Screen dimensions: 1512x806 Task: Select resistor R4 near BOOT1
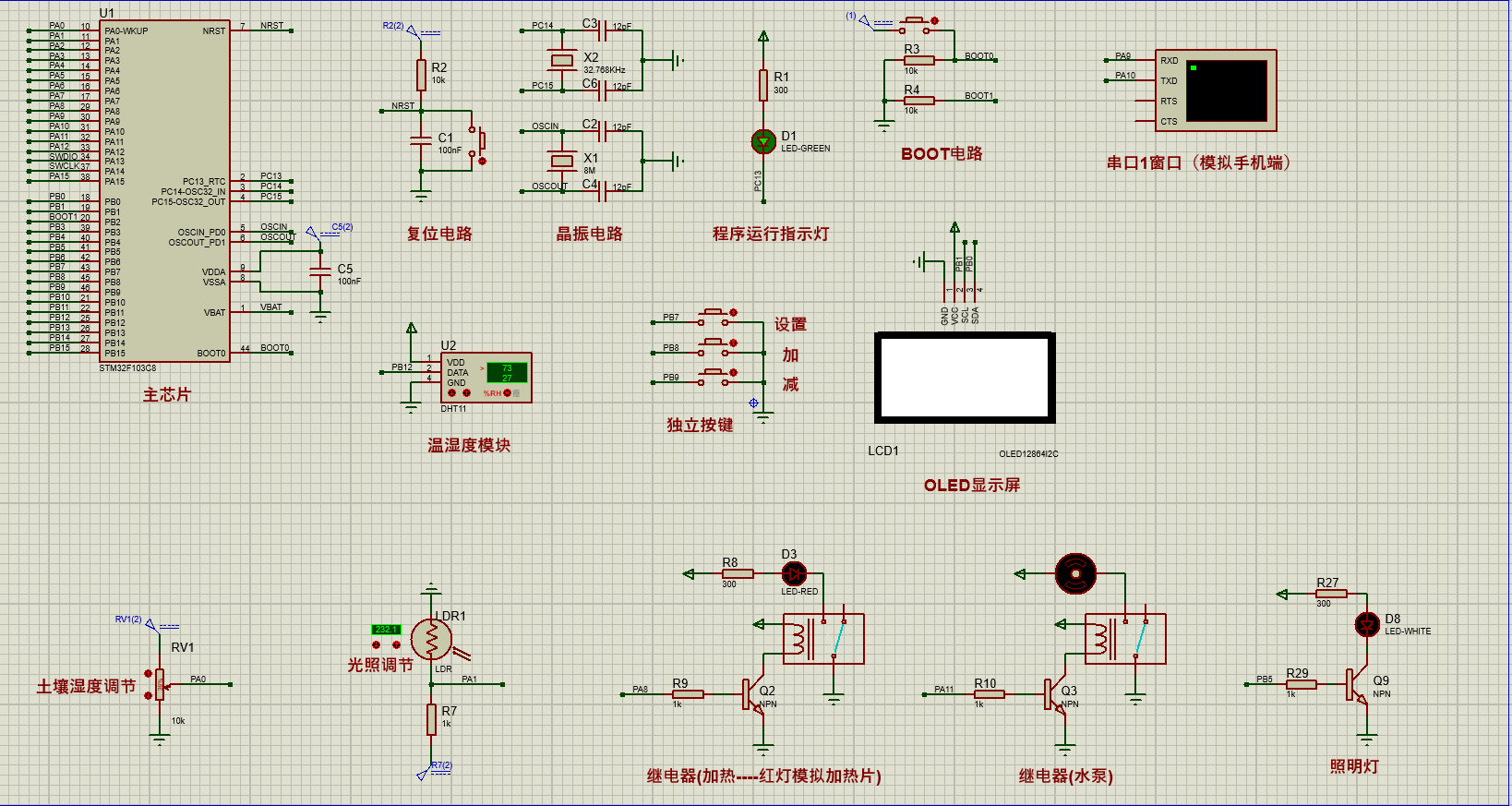[x=919, y=101]
